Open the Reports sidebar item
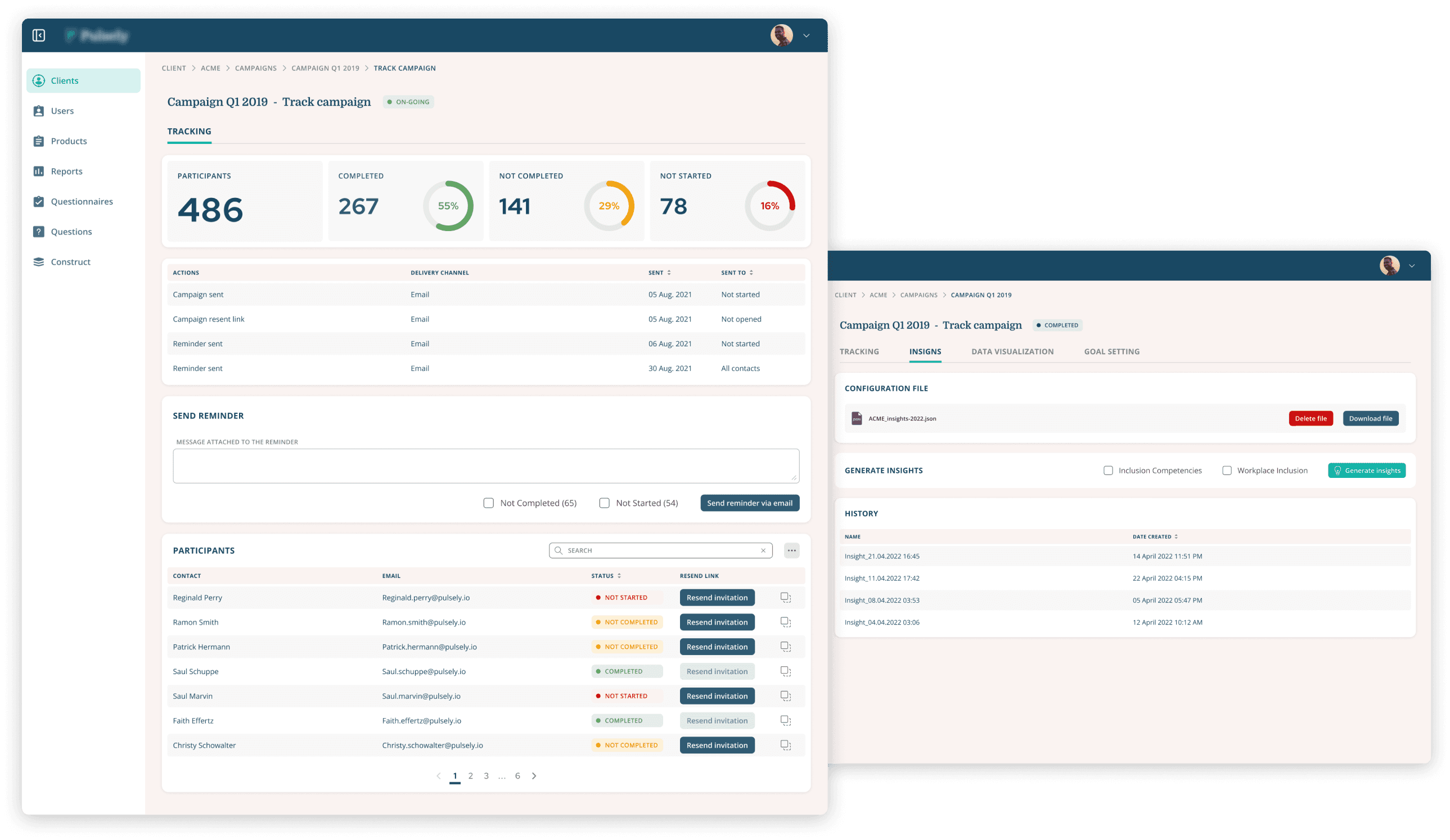1450x840 pixels. click(66, 171)
